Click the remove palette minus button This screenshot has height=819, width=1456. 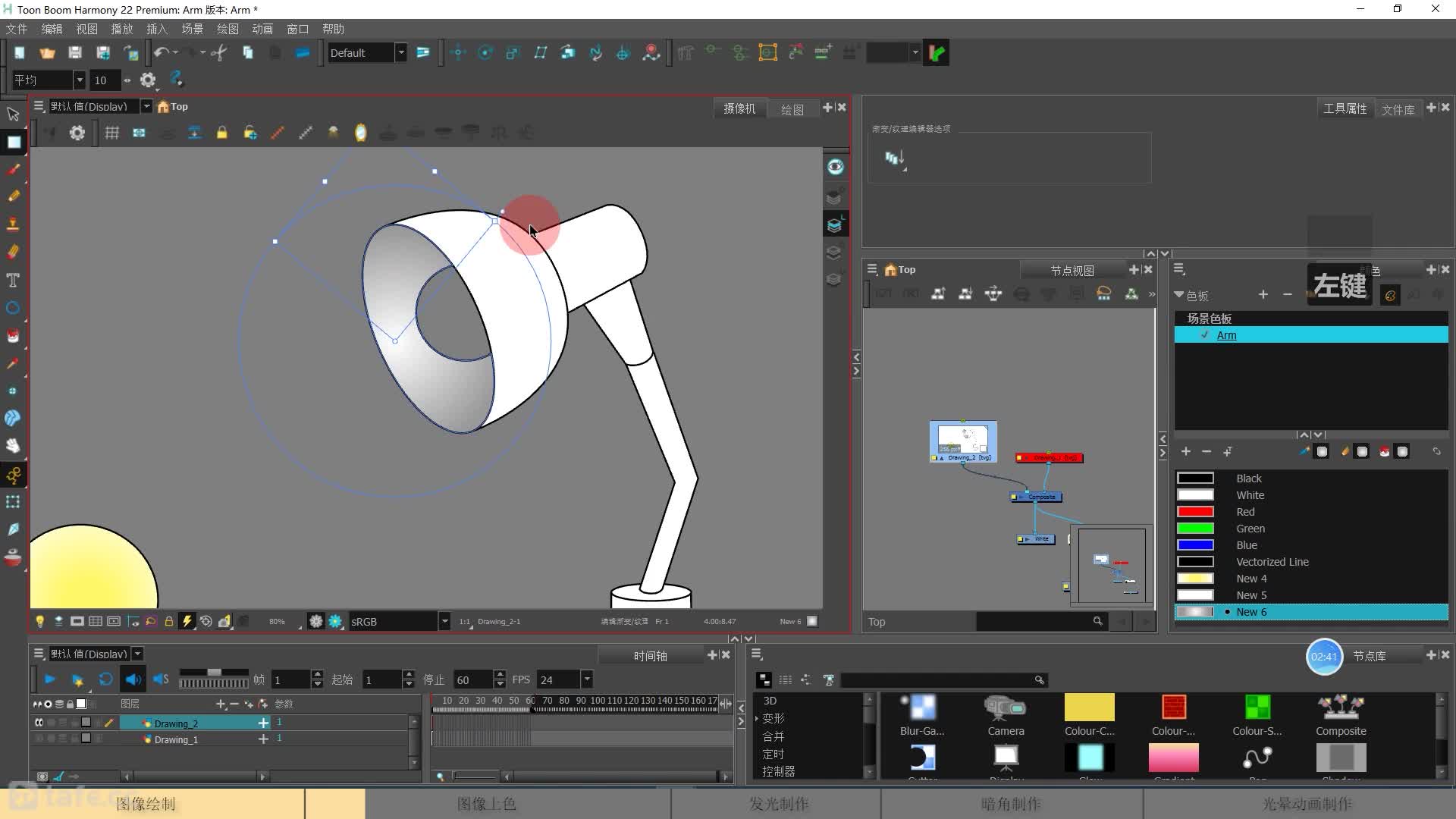pyautogui.click(x=1288, y=294)
